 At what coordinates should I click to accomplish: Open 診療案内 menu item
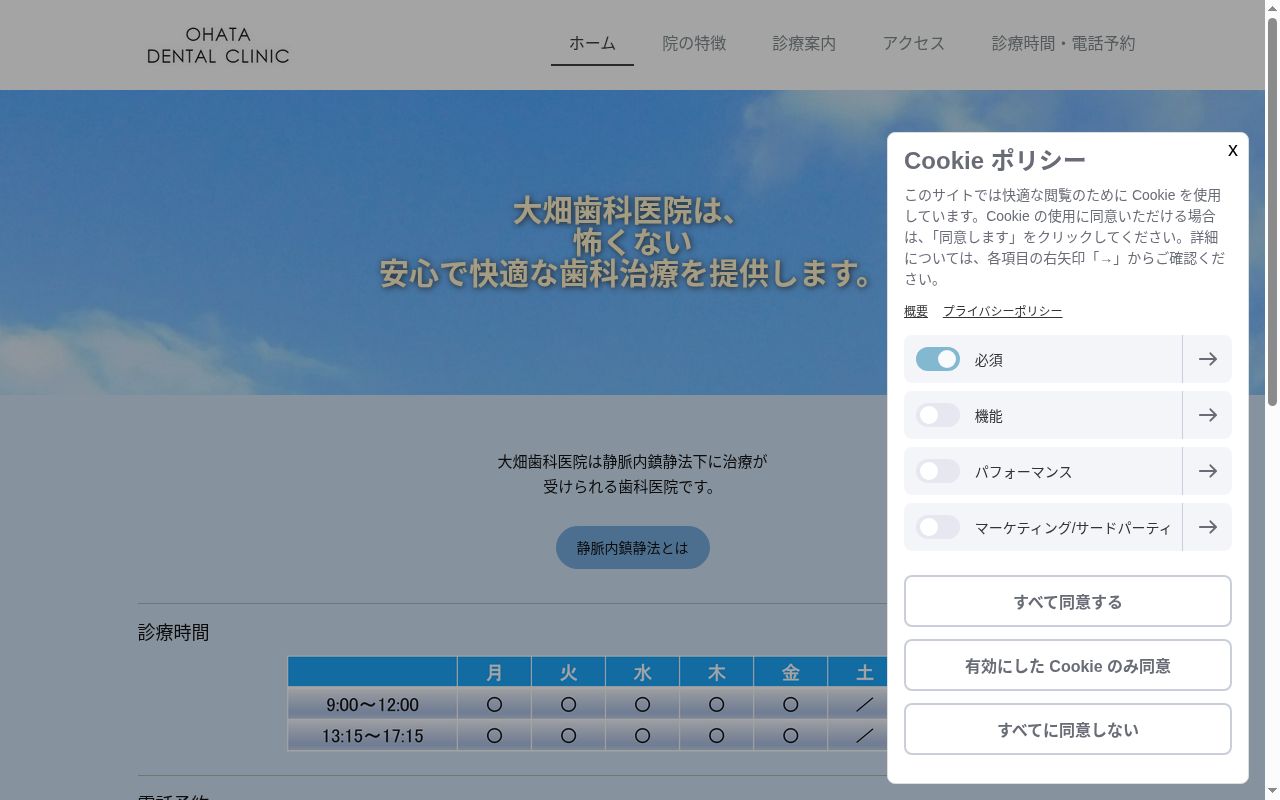804,44
